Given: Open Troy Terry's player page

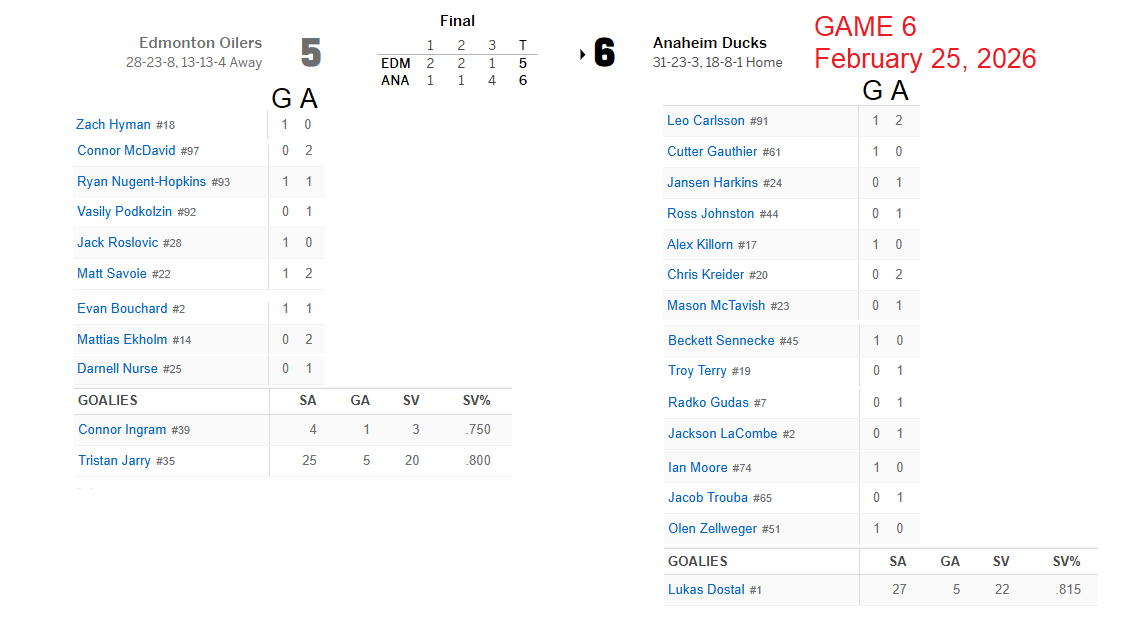Looking at the screenshot, I should [697, 371].
